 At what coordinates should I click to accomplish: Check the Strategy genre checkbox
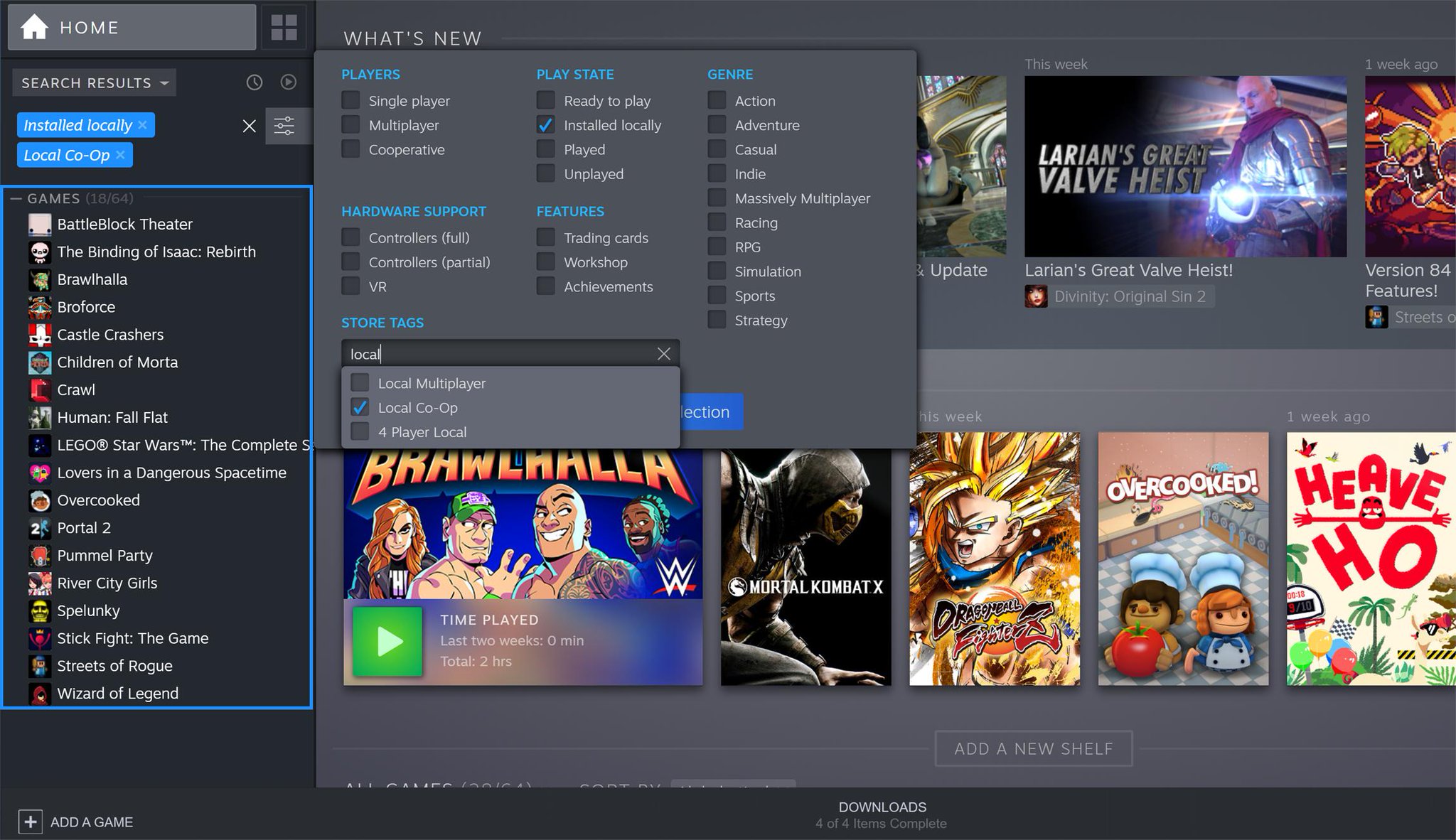pyautogui.click(x=717, y=320)
